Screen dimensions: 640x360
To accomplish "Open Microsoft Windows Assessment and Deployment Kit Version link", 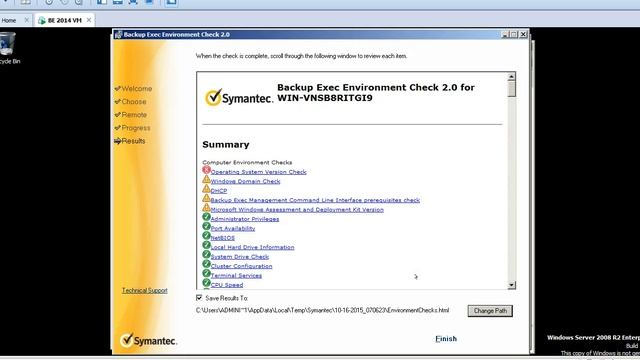I will click(x=297, y=209).
